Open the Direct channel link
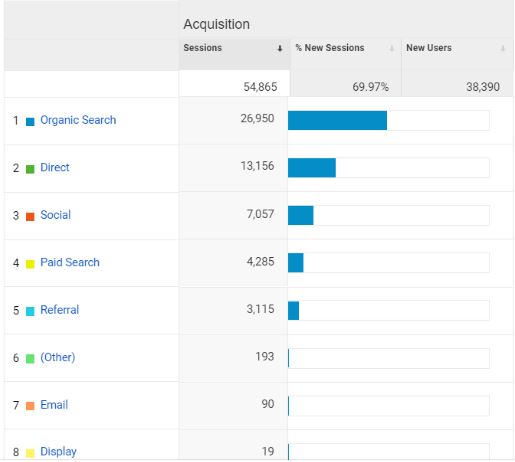Image resolution: width=515 pixels, height=462 pixels. (55, 167)
